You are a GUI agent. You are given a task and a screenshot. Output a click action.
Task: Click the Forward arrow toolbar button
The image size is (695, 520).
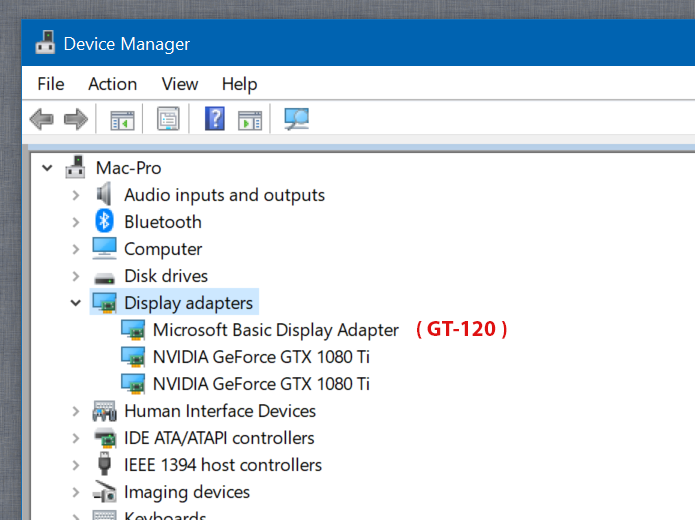(76, 119)
